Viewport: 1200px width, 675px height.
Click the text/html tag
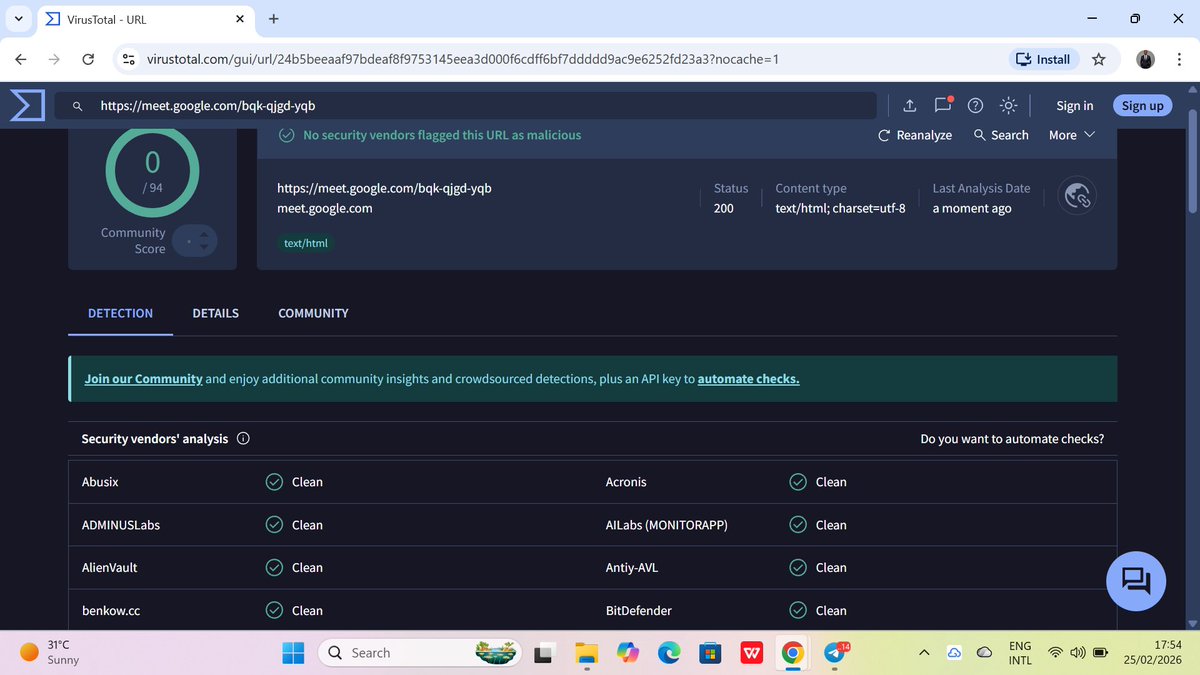[x=306, y=243]
